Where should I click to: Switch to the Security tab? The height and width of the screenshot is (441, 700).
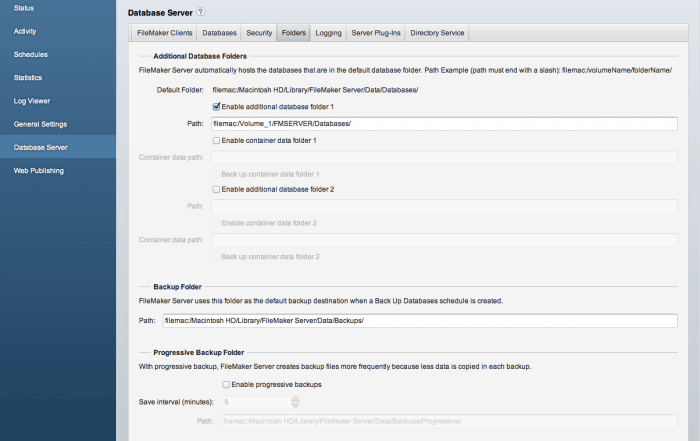259,33
